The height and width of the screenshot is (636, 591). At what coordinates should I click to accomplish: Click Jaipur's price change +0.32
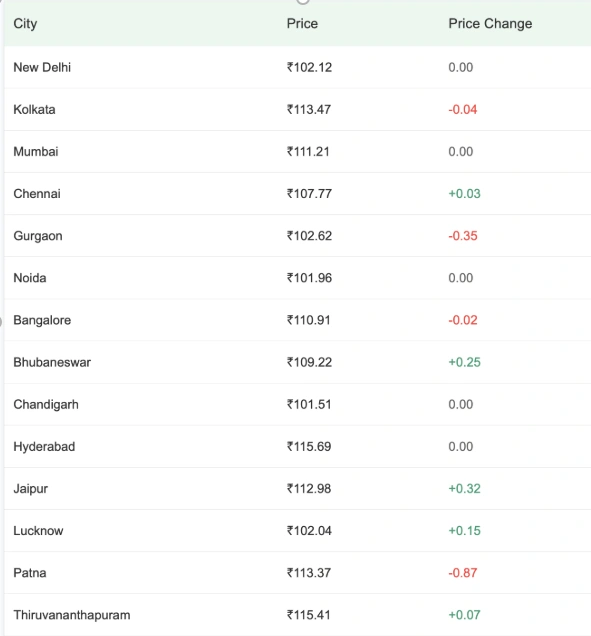tap(464, 489)
